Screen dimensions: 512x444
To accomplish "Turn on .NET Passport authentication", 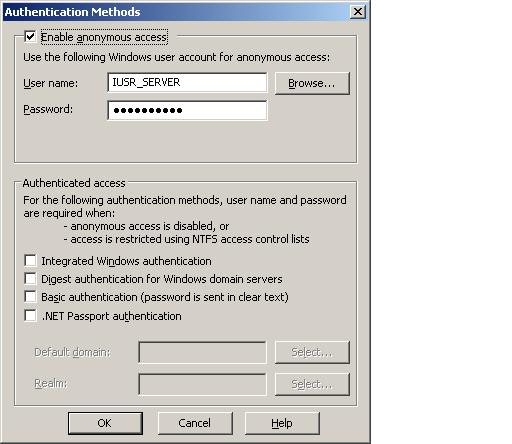I will (30, 315).
